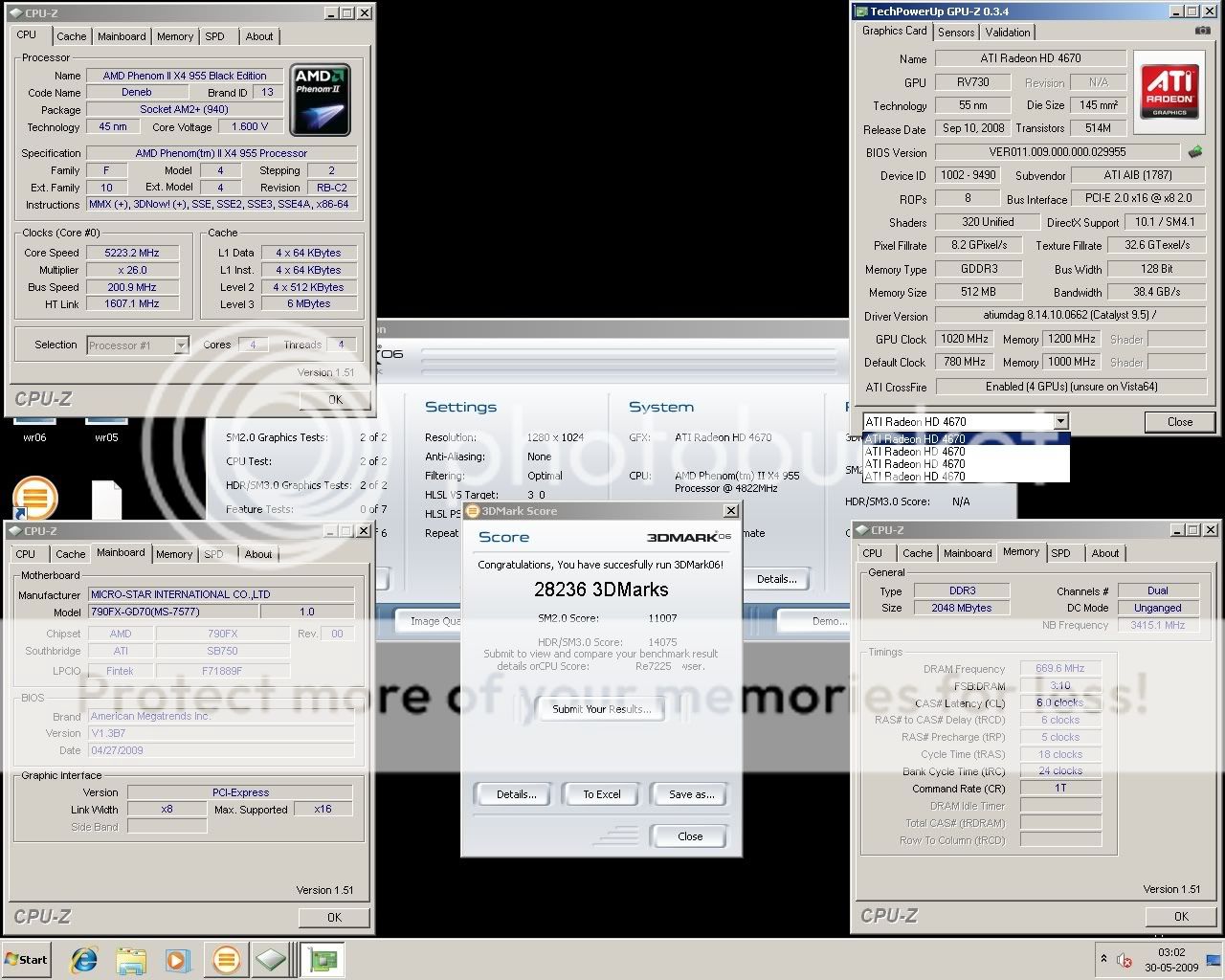Click the GPU Clock 1020 MHz field
This screenshot has height=980, width=1225.
coord(965,340)
